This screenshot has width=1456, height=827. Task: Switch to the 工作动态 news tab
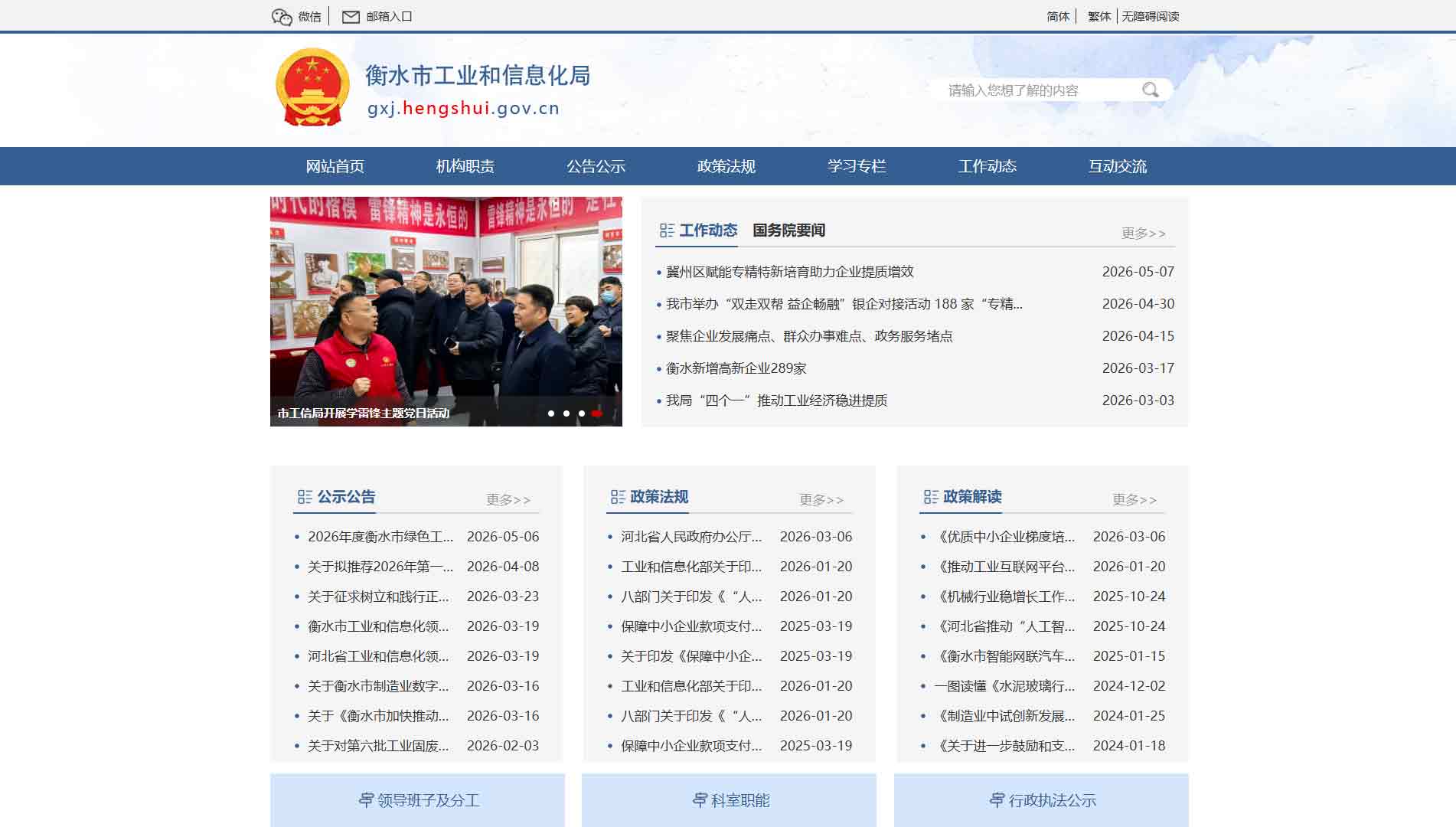708,230
